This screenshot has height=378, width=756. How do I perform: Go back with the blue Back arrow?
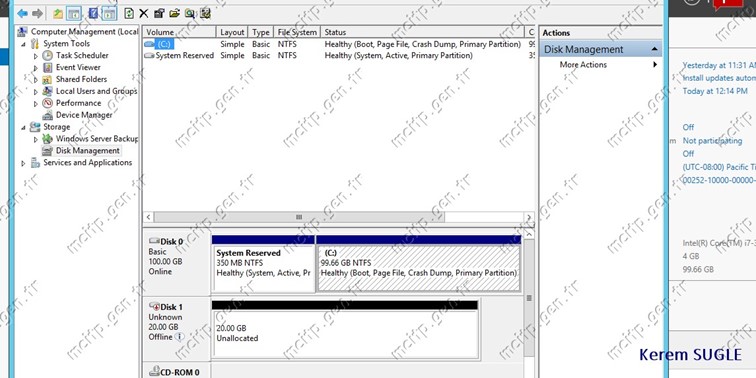(x=23, y=14)
